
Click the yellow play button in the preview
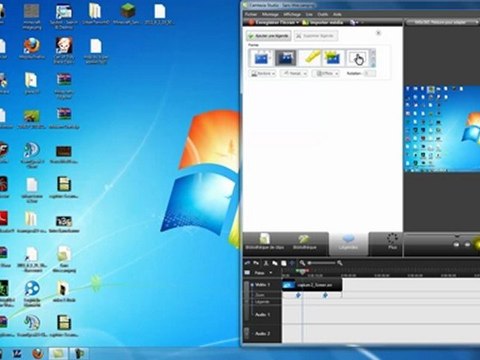(477, 243)
